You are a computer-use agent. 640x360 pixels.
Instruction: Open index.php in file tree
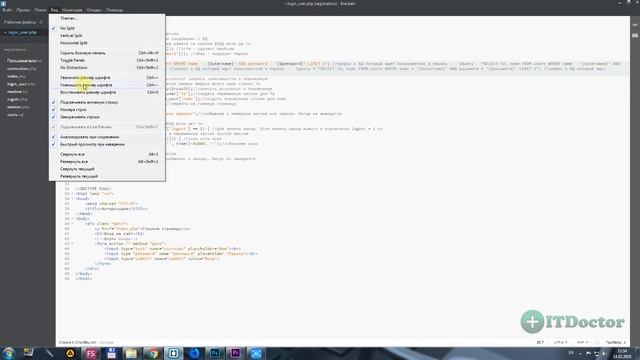(x=16, y=76)
